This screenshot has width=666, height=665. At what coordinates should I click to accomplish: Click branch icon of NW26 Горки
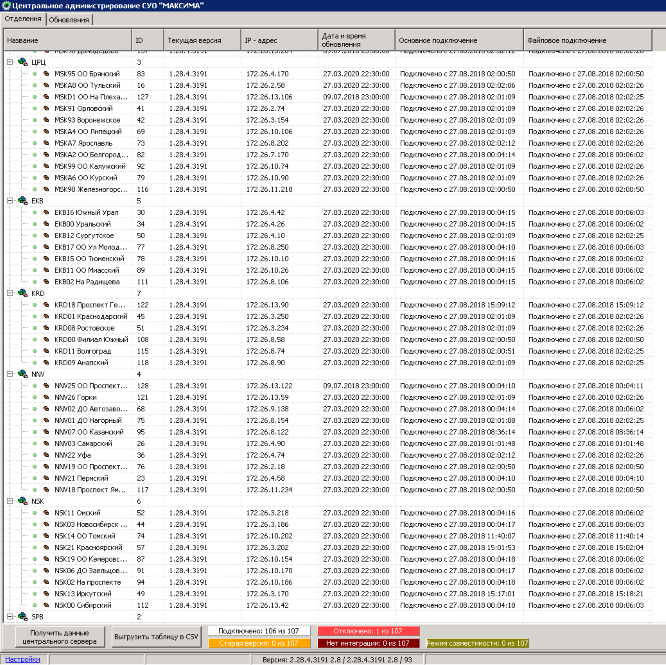[x=46, y=397]
